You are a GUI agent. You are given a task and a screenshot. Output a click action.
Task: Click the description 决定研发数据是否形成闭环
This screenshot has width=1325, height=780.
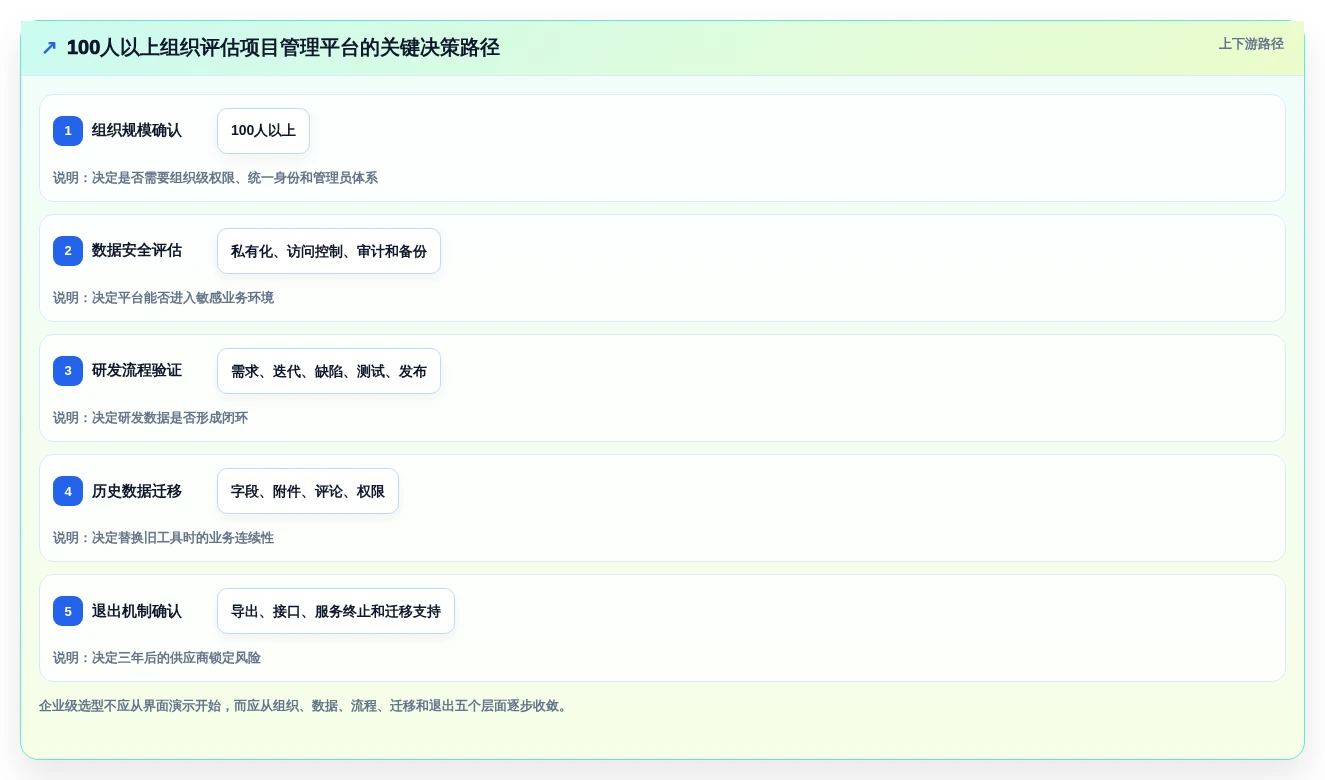coord(170,418)
